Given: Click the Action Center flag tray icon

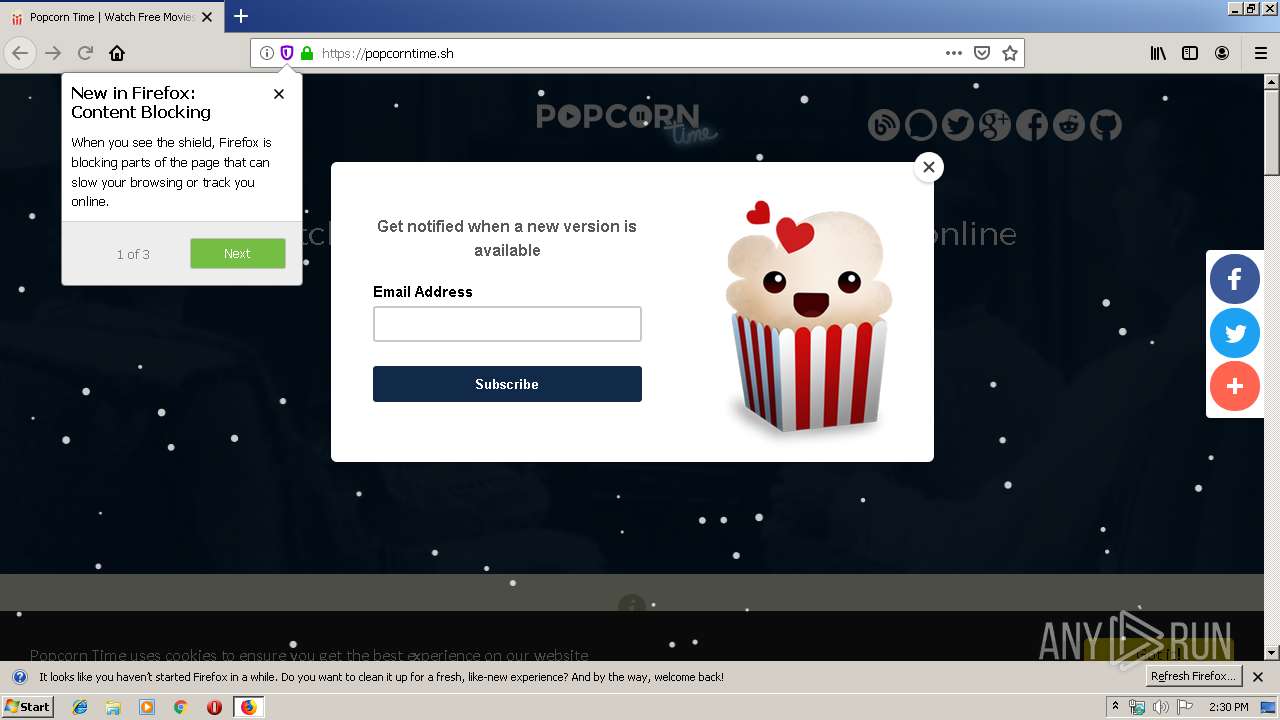Looking at the screenshot, I should (x=1185, y=707).
